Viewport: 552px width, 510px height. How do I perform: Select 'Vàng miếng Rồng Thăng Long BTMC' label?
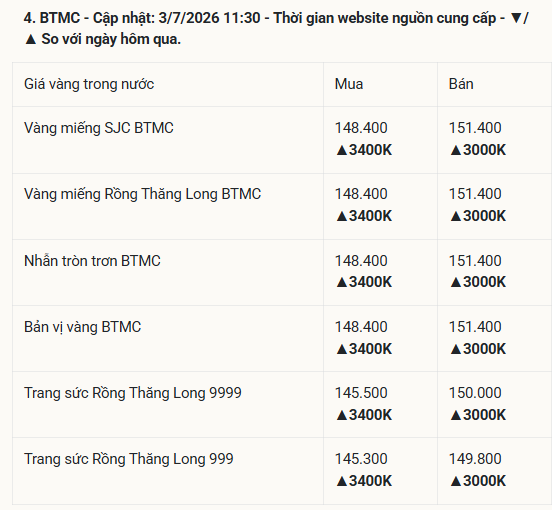(143, 194)
